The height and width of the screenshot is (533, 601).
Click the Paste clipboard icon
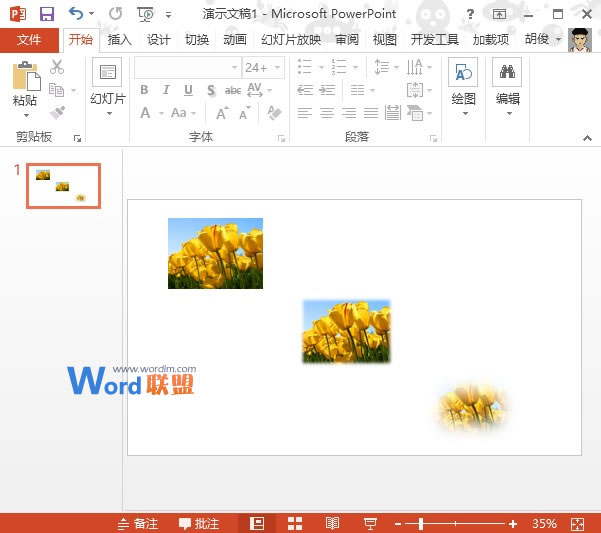(x=26, y=76)
